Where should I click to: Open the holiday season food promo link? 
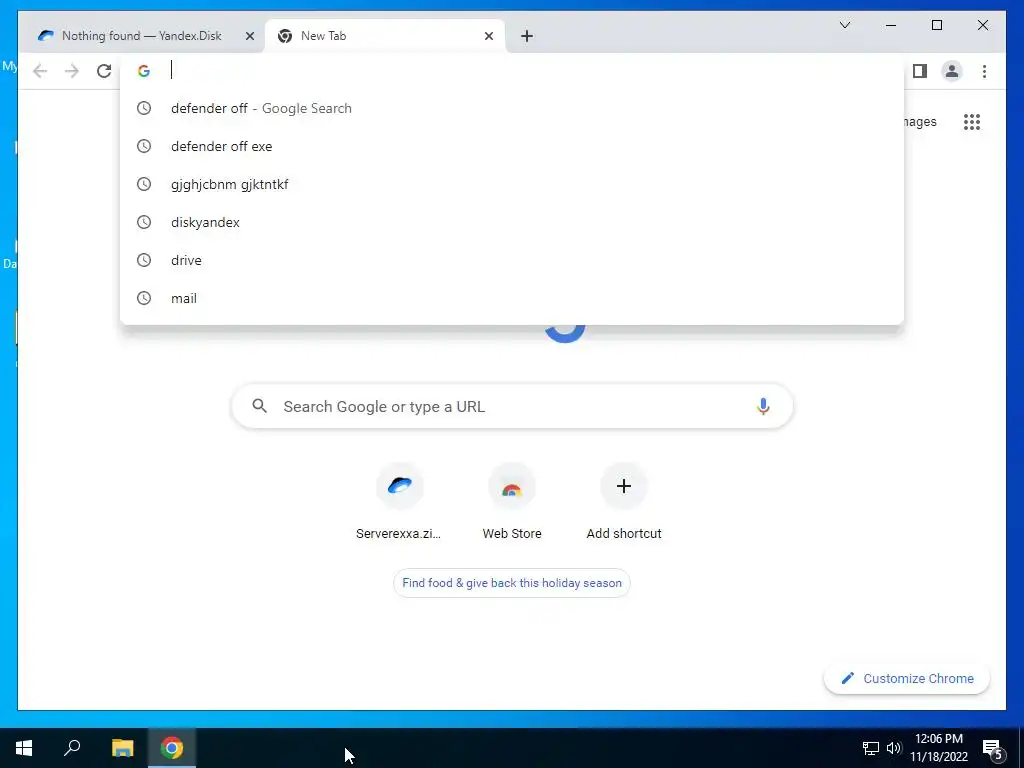click(512, 583)
